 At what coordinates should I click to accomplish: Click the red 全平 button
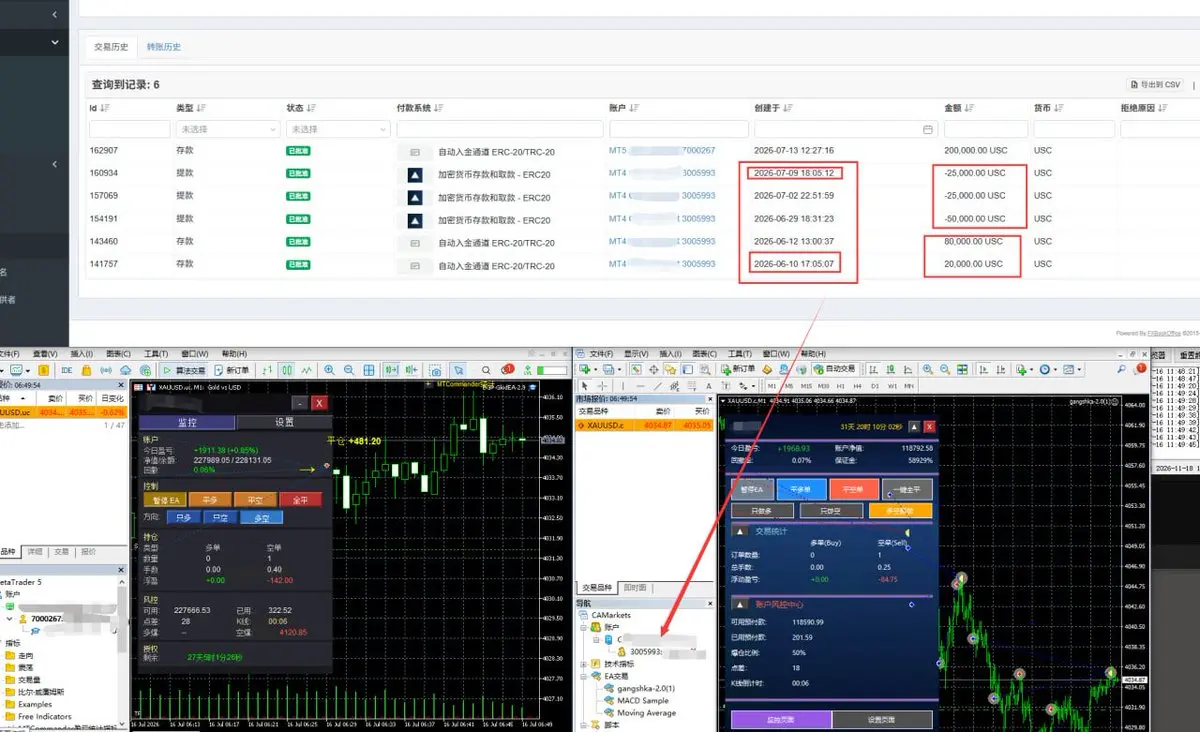tap(301, 499)
